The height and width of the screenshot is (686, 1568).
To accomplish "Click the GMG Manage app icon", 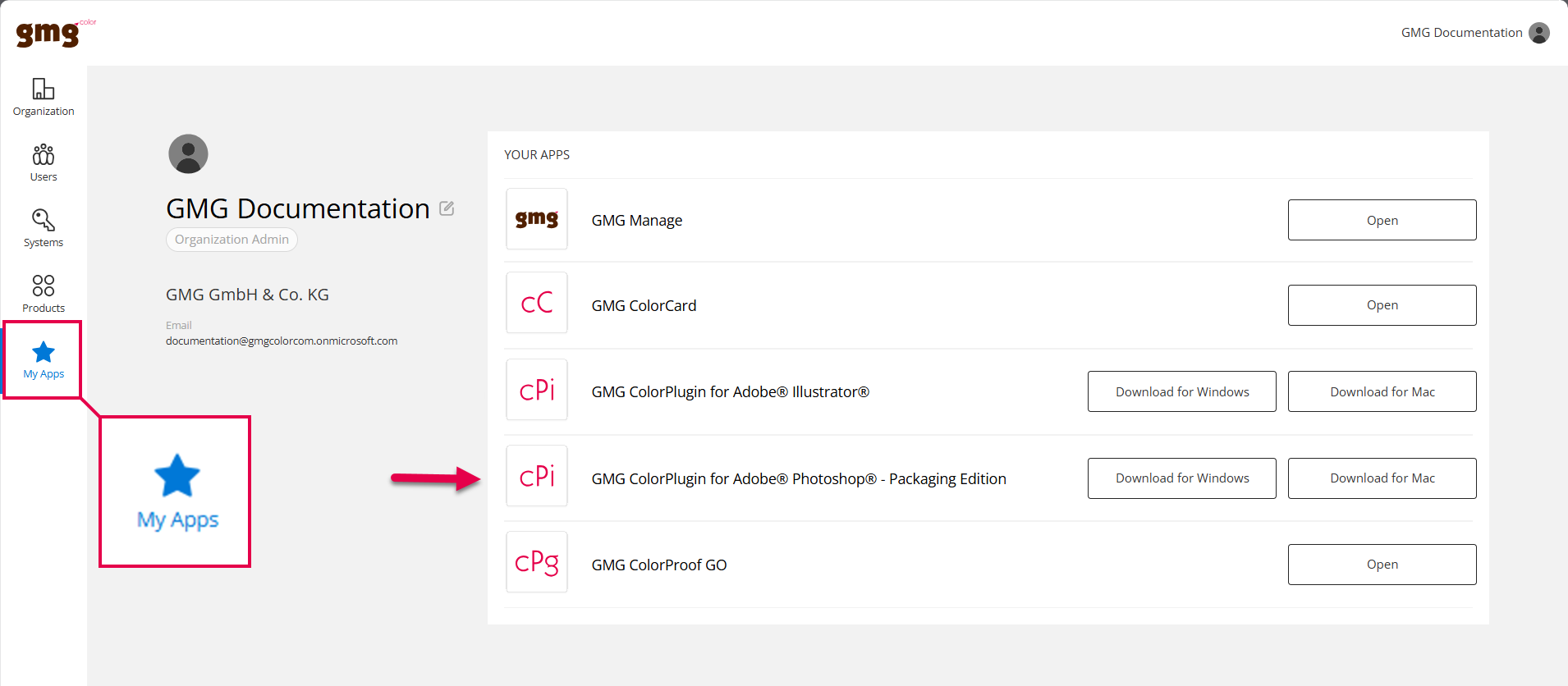I will [x=537, y=219].
